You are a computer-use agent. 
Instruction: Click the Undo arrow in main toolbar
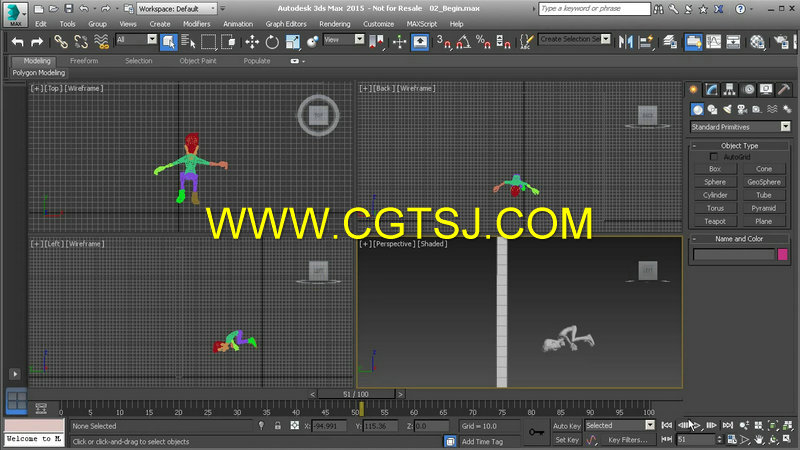pos(18,42)
